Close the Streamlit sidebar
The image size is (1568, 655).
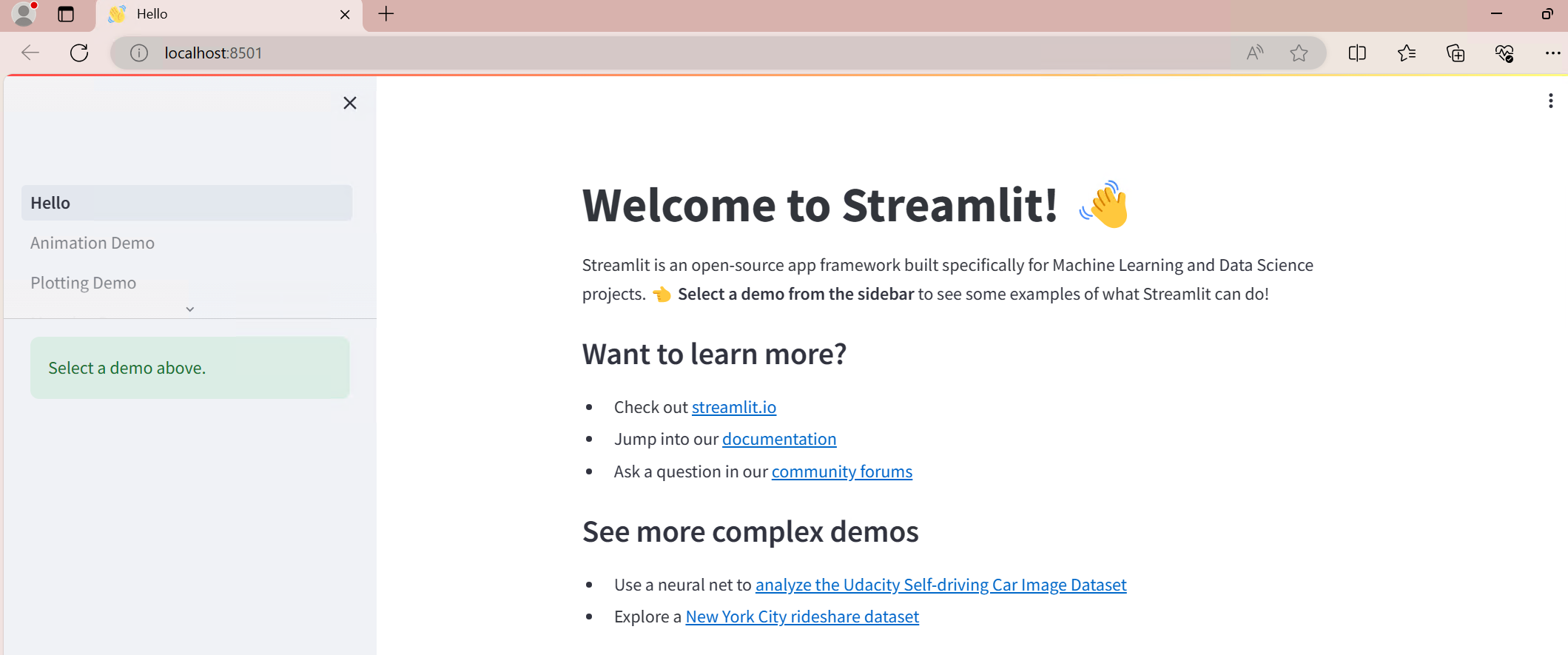coord(350,103)
